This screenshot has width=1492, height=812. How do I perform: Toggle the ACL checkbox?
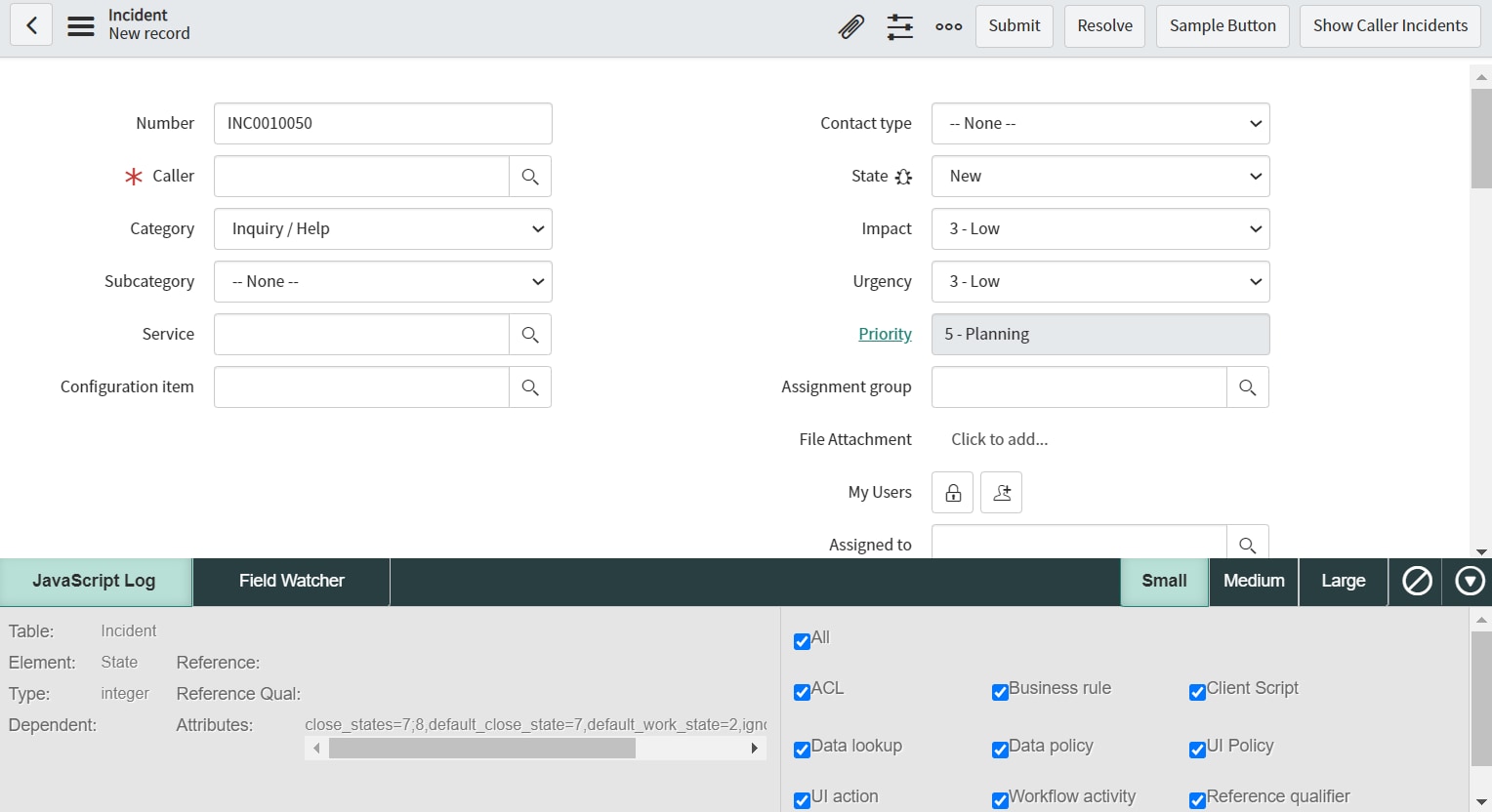coord(802,692)
